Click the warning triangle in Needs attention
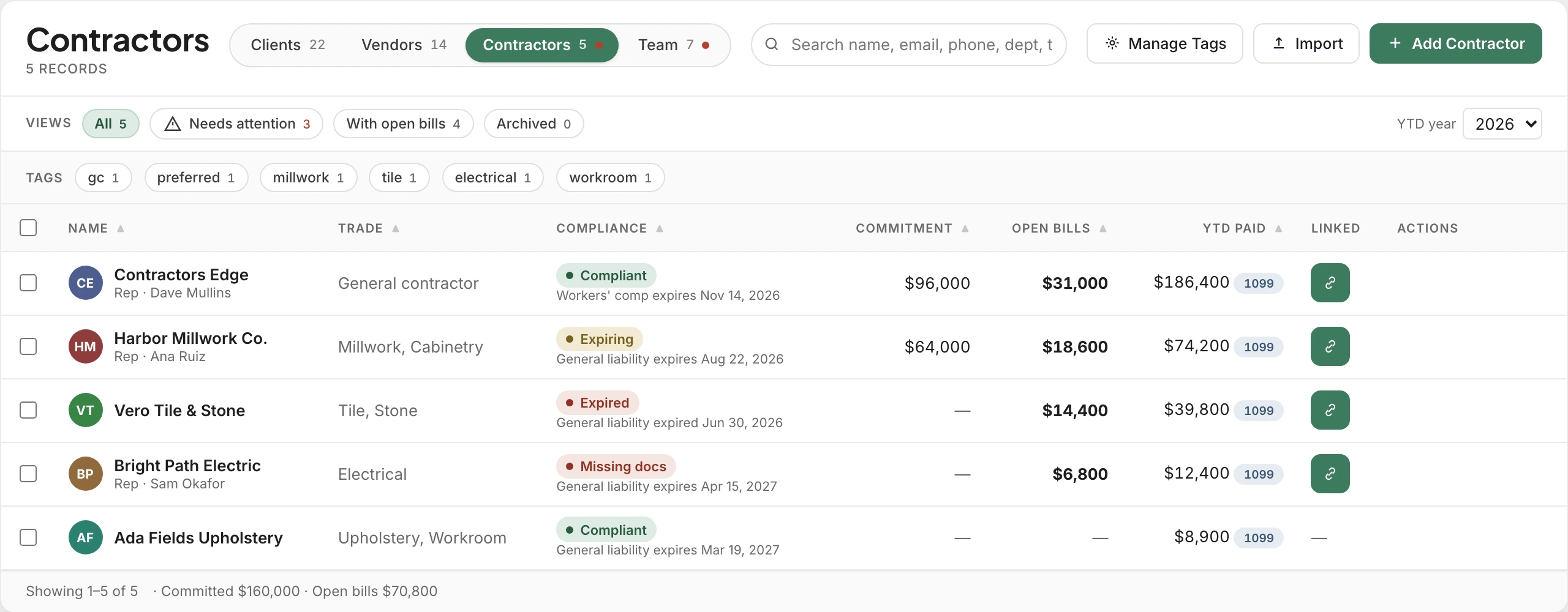Image resolution: width=1568 pixels, height=612 pixels. [173, 124]
